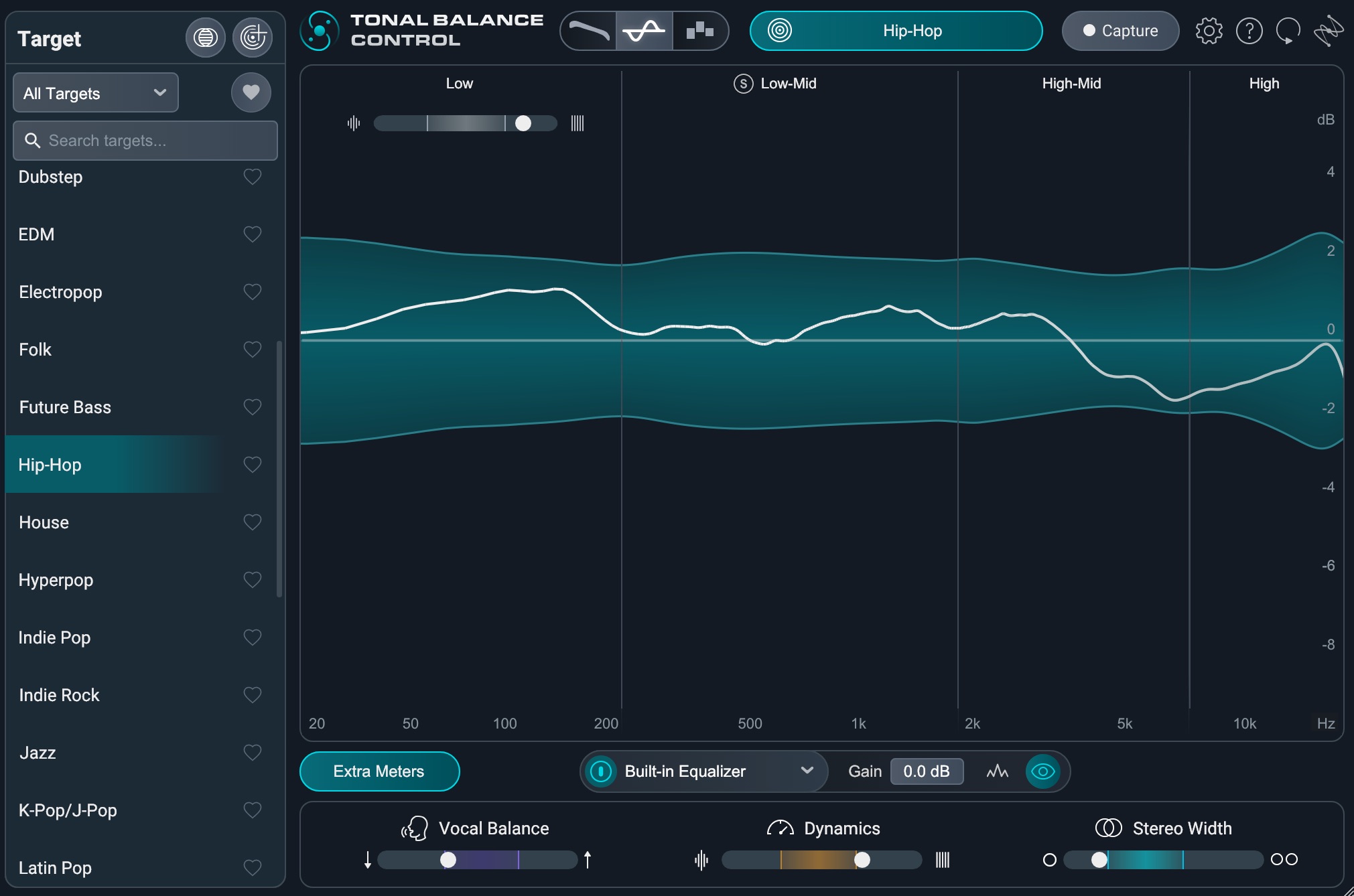Viewport: 1354px width, 896px height.
Task: Expand the Built-in Equalizer dropdown
Action: (807, 771)
